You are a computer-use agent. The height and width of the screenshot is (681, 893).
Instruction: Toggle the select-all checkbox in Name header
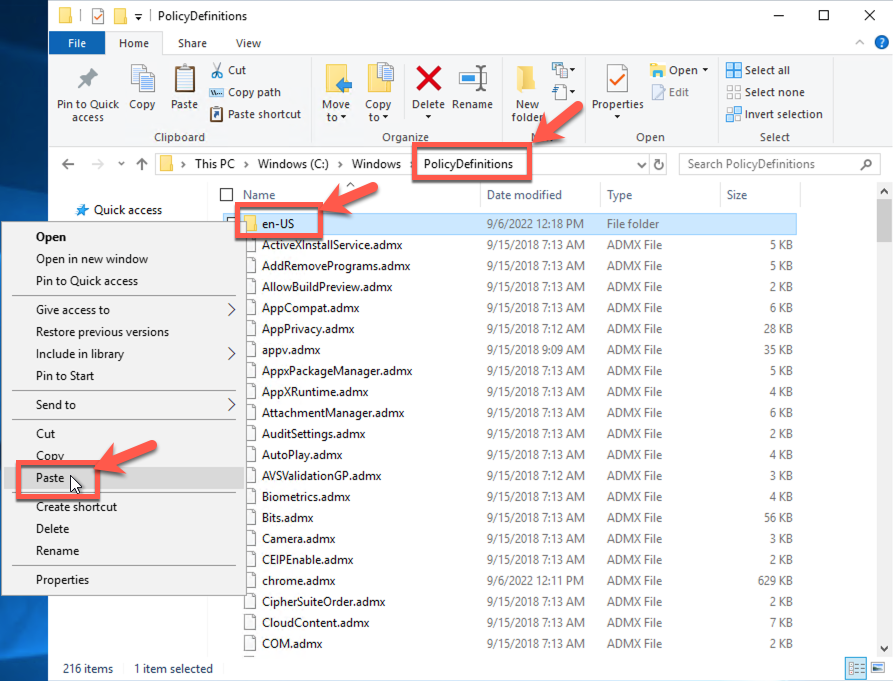coord(226,195)
